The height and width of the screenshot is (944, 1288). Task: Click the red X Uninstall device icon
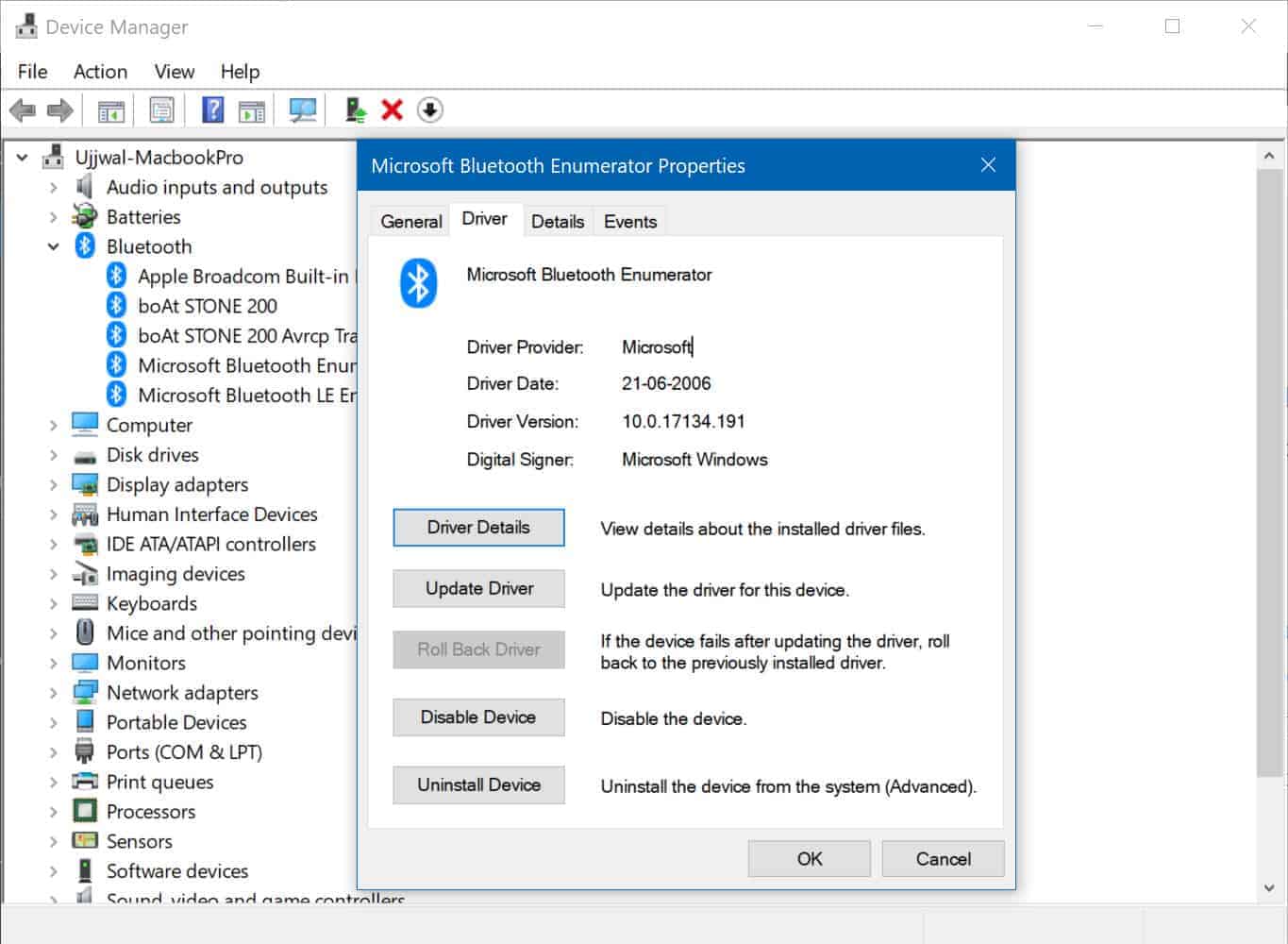click(392, 110)
